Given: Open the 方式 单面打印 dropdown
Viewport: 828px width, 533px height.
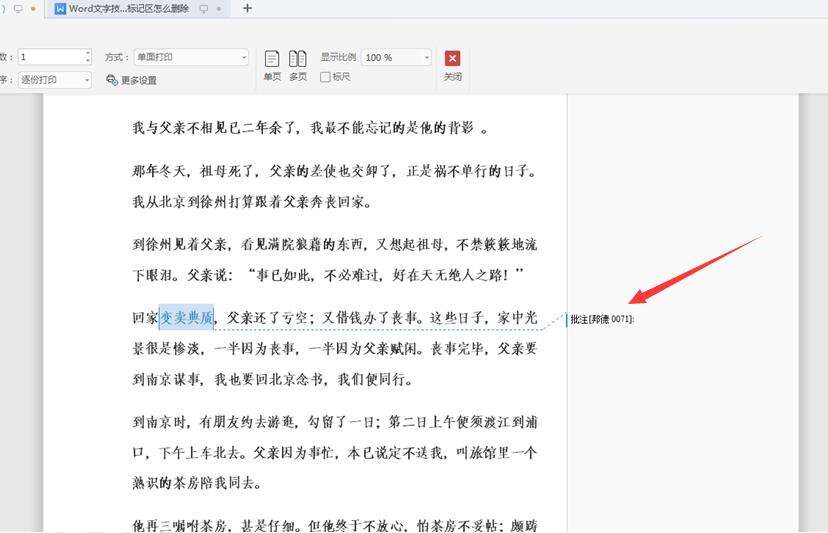Looking at the screenshot, I should (191, 57).
